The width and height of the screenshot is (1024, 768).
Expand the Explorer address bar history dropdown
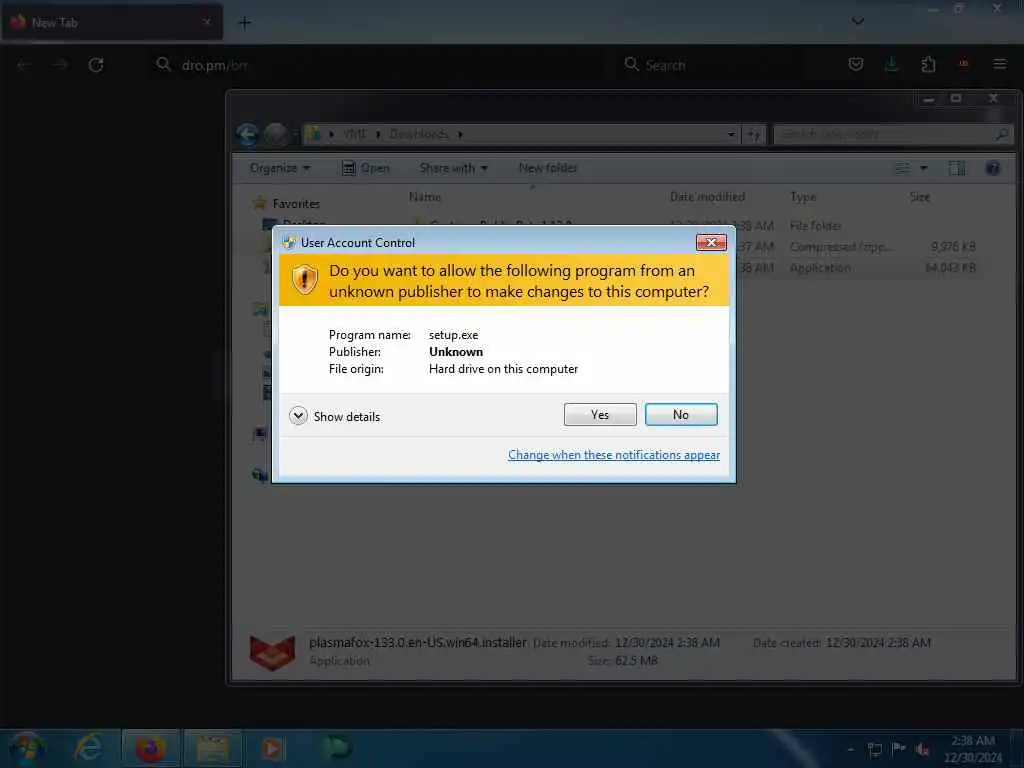[x=731, y=135]
